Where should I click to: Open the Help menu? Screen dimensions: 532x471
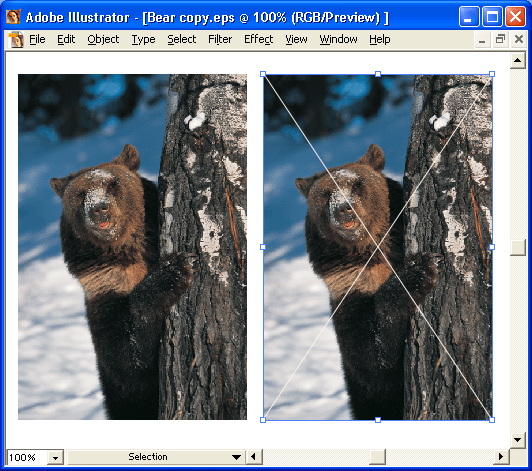[380, 39]
